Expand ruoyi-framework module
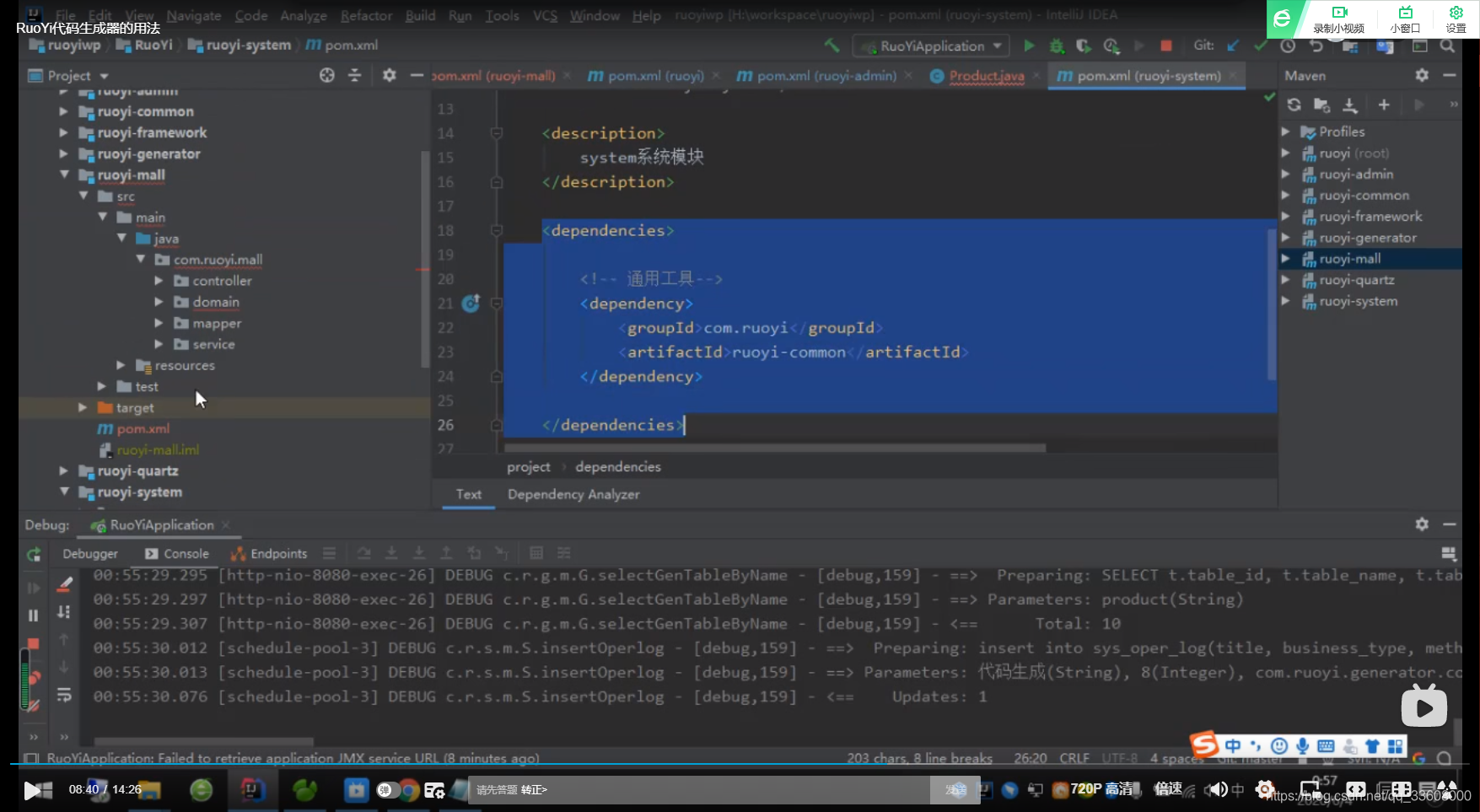The image size is (1480, 812). click(63, 132)
